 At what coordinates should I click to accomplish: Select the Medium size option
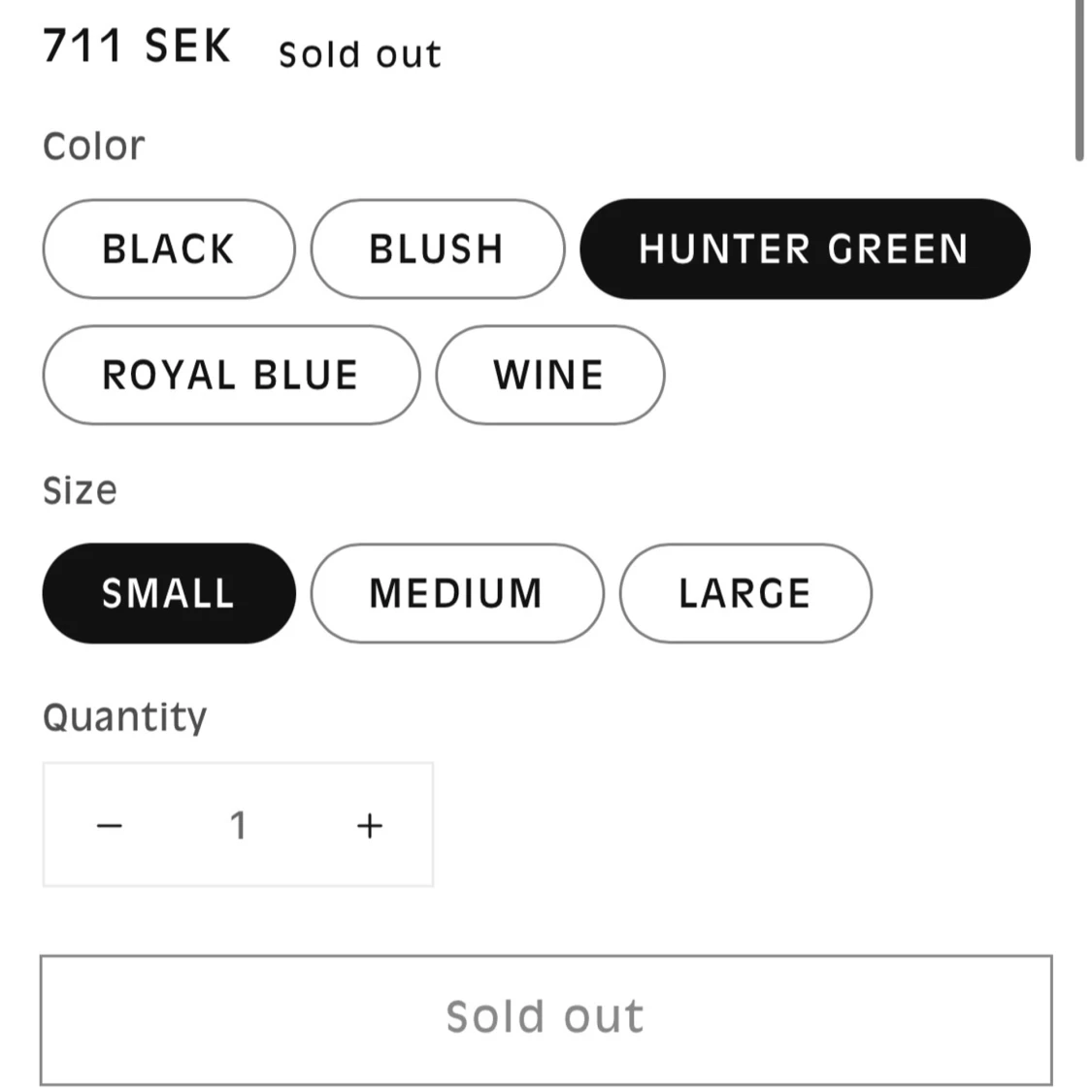[x=456, y=593]
